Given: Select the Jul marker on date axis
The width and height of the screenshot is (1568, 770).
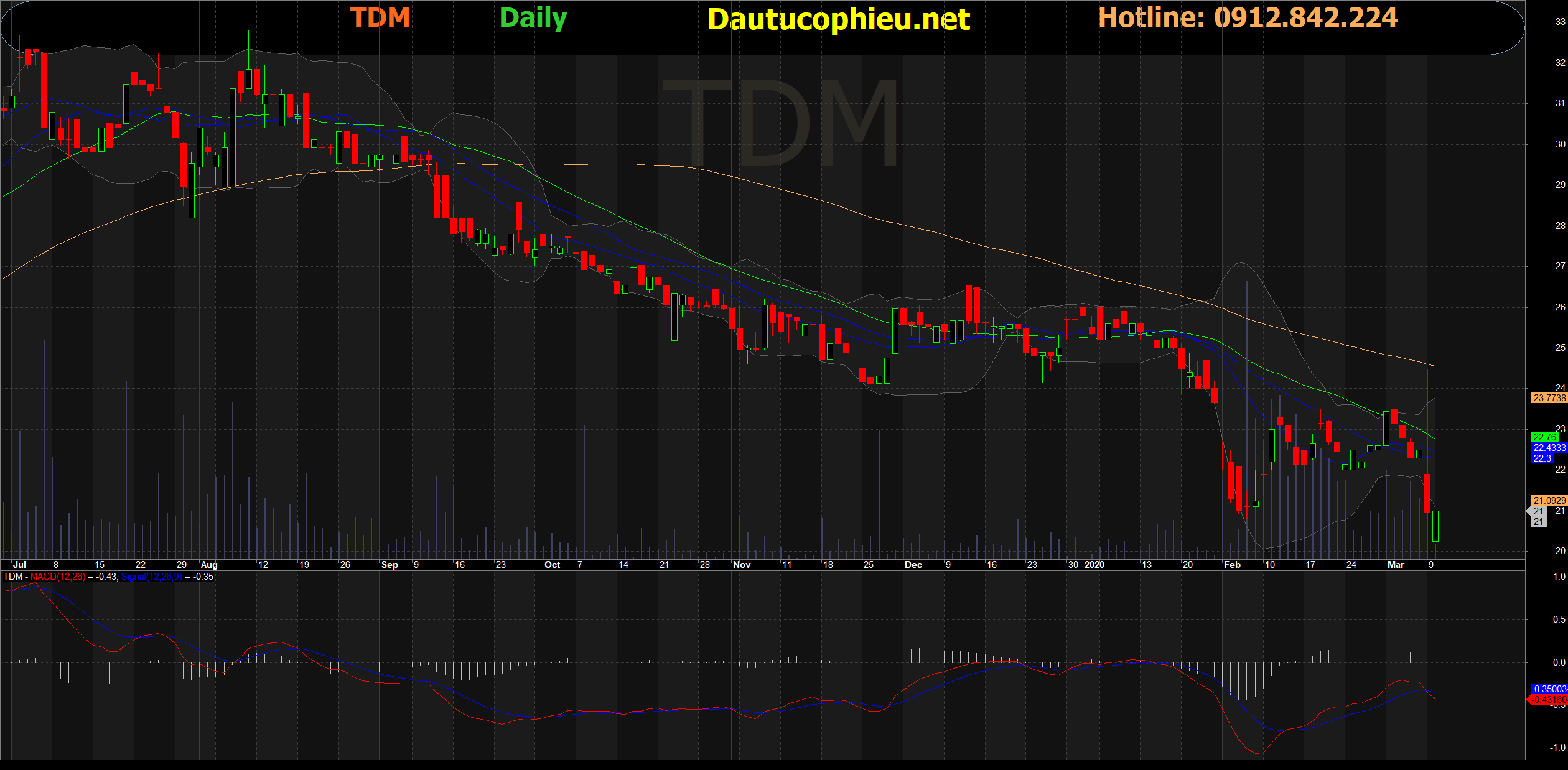Looking at the screenshot, I should (19, 565).
